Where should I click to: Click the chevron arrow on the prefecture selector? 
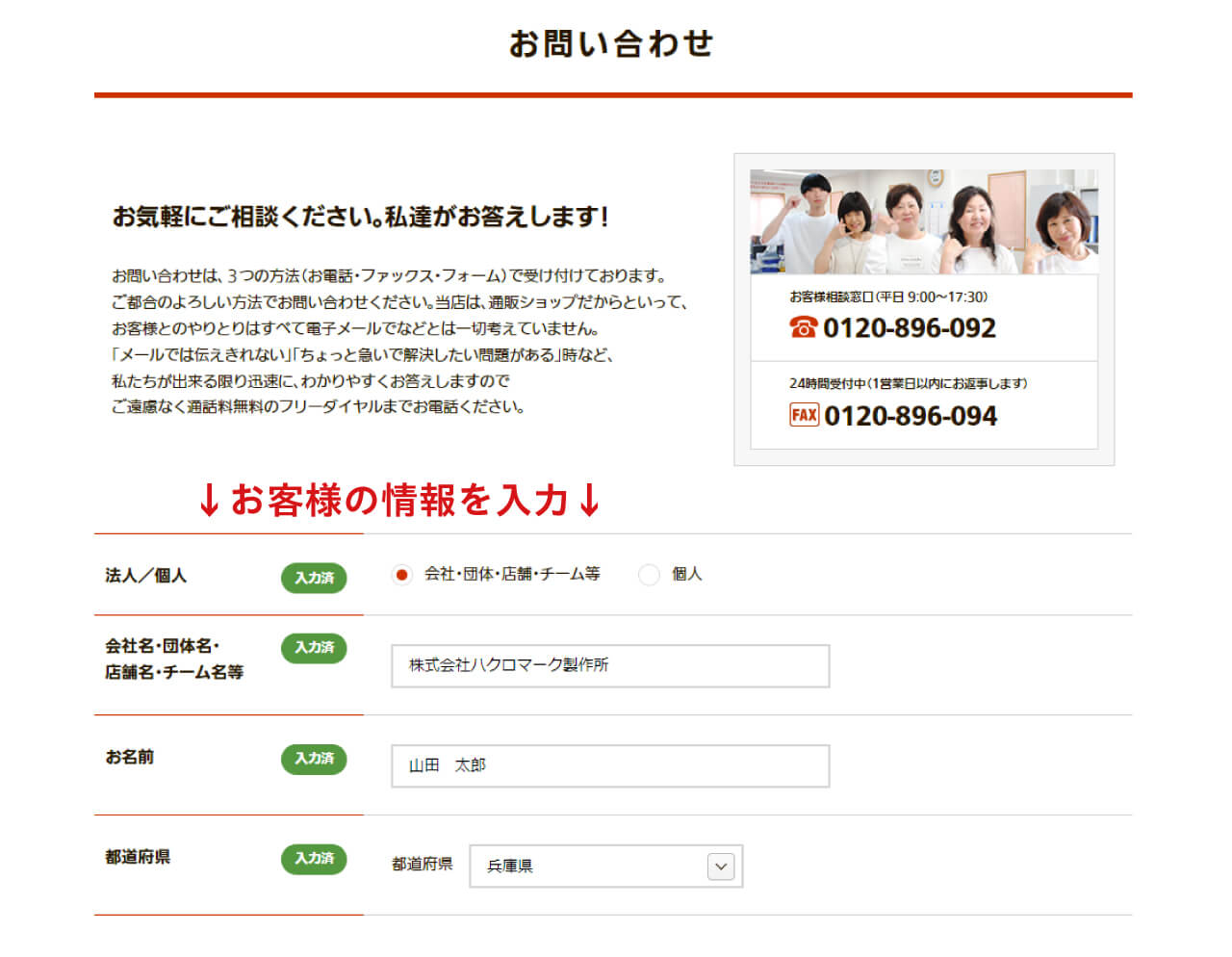coord(719,866)
